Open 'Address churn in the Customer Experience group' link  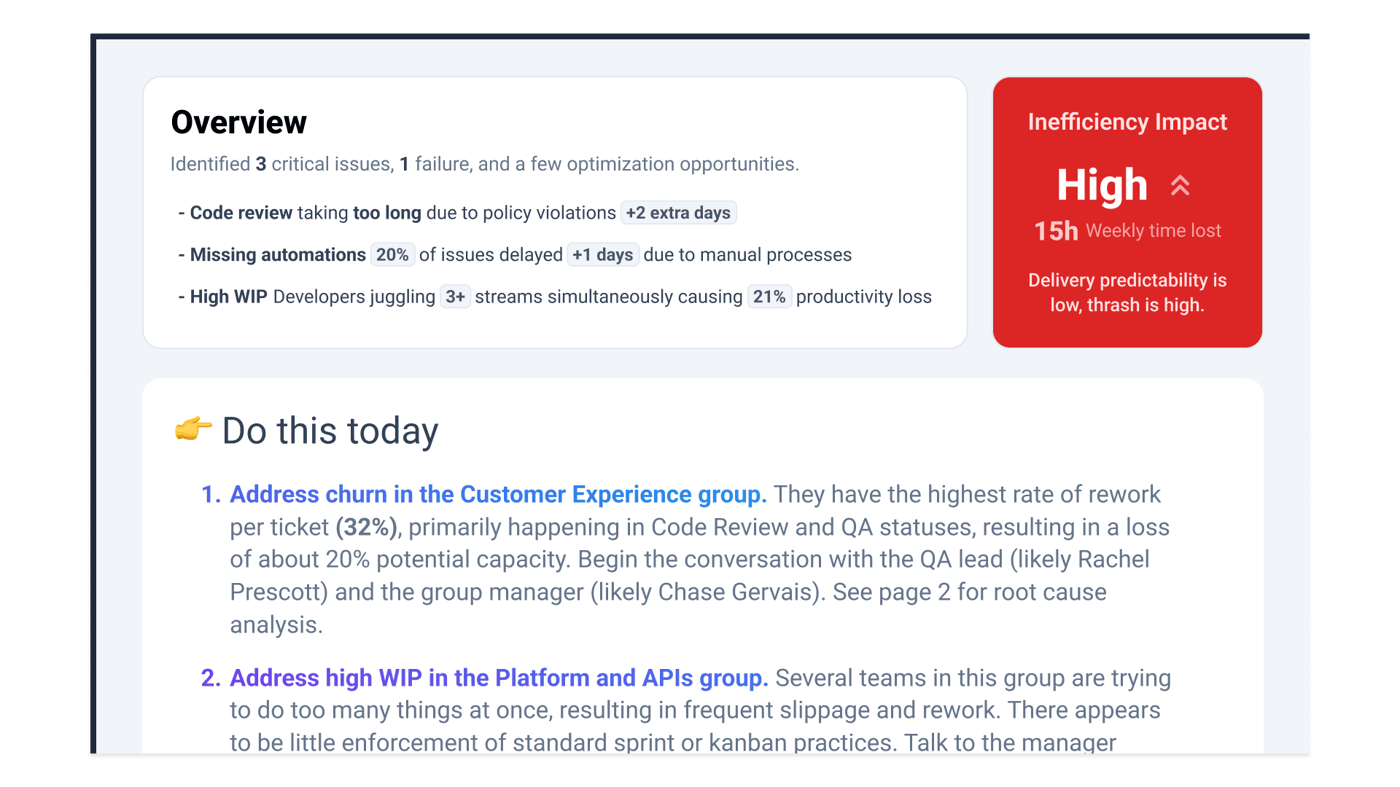pos(498,494)
